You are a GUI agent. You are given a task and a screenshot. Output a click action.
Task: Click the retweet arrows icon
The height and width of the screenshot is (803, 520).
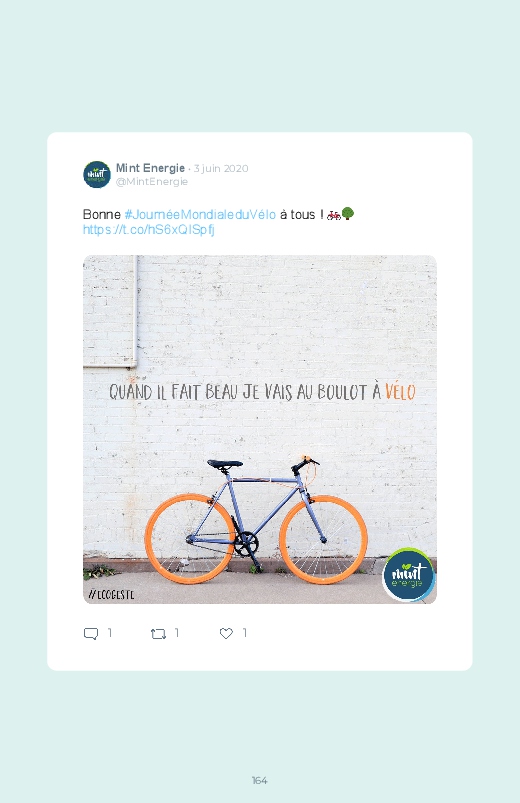point(158,634)
